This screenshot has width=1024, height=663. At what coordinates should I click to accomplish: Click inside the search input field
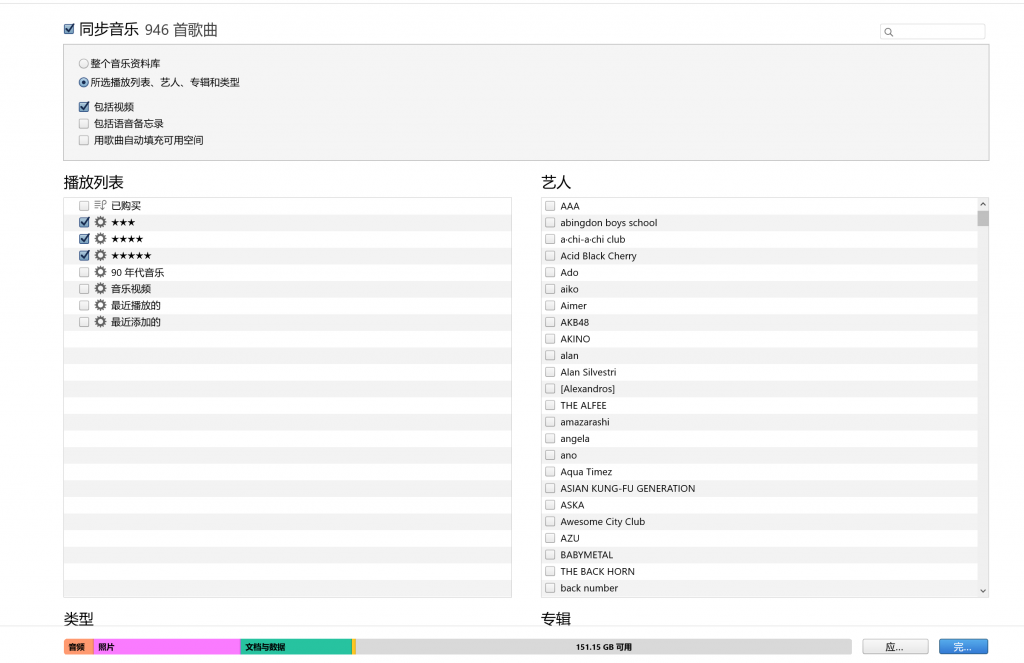tap(939, 32)
